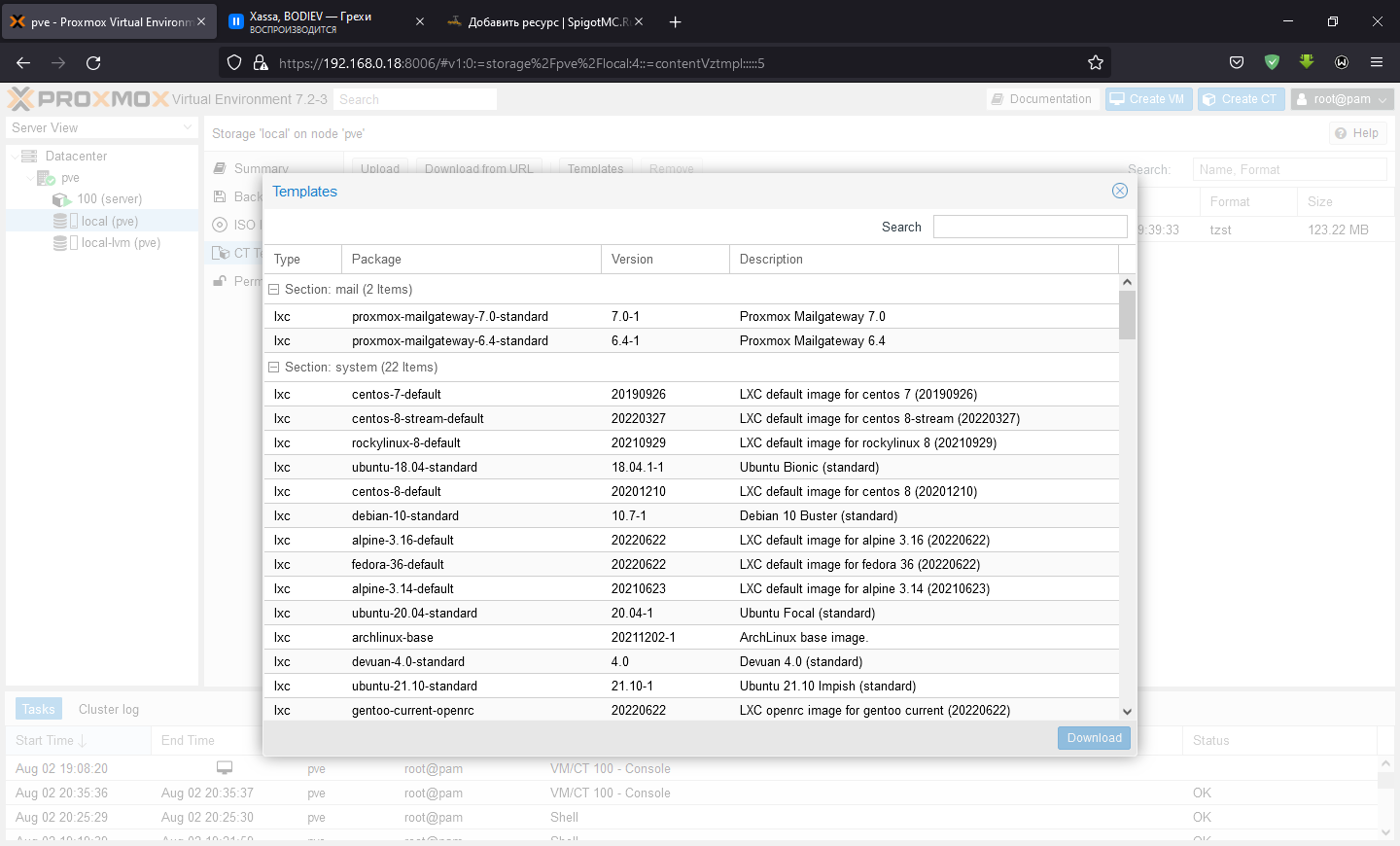The height and width of the screenshot is (846, 1400).
Task: Sort templates by Type column
Action: (302, 260)
